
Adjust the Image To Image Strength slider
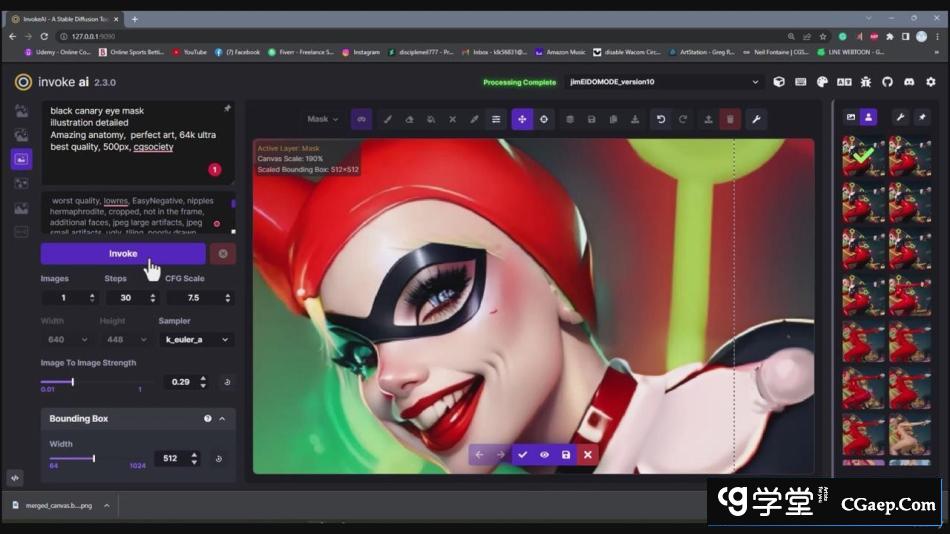(72, 382)
